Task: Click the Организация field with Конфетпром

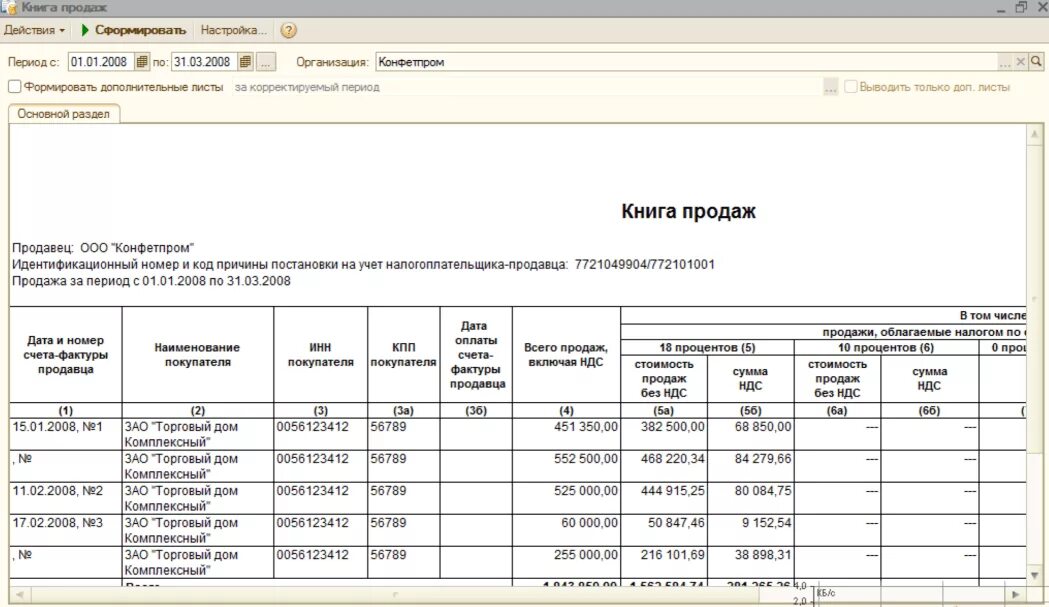Action: (686, 62)
